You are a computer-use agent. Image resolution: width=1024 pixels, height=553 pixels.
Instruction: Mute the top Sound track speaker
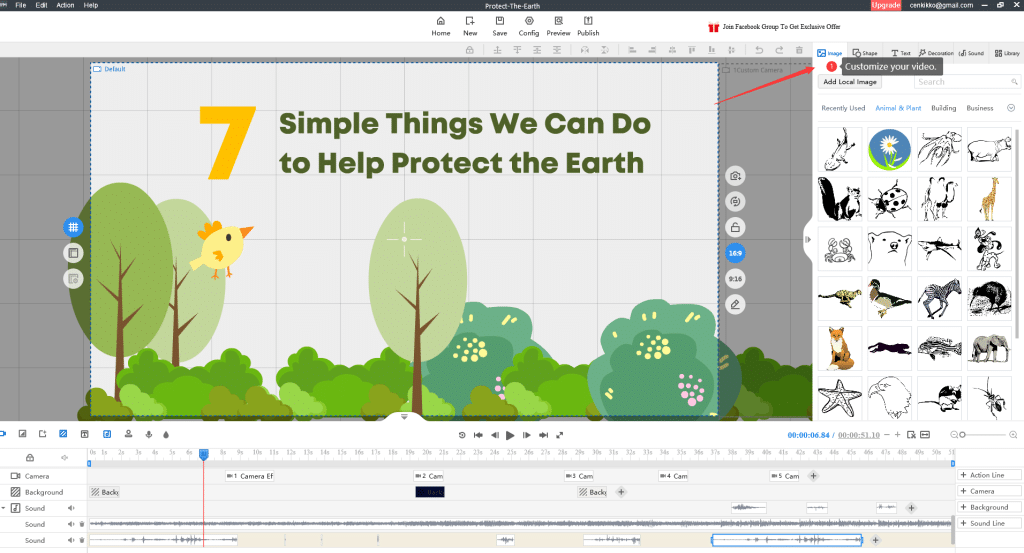tap(71, 508)
